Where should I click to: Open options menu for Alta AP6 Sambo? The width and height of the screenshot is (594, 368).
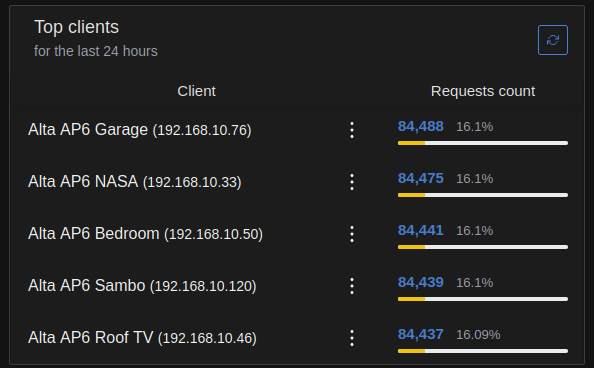pyautogui.click(x=352, y=286)
